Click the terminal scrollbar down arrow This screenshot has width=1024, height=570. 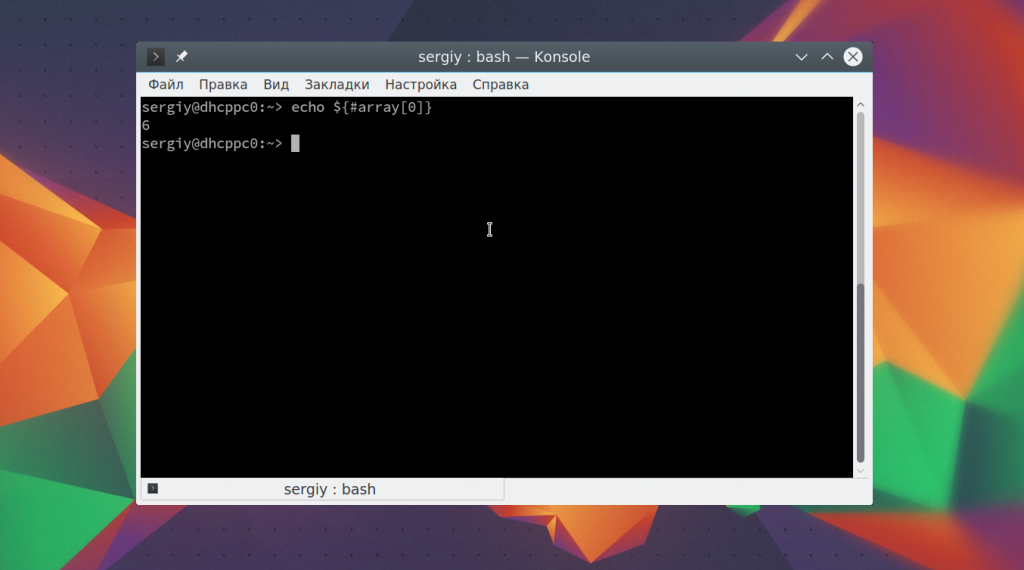861,469
